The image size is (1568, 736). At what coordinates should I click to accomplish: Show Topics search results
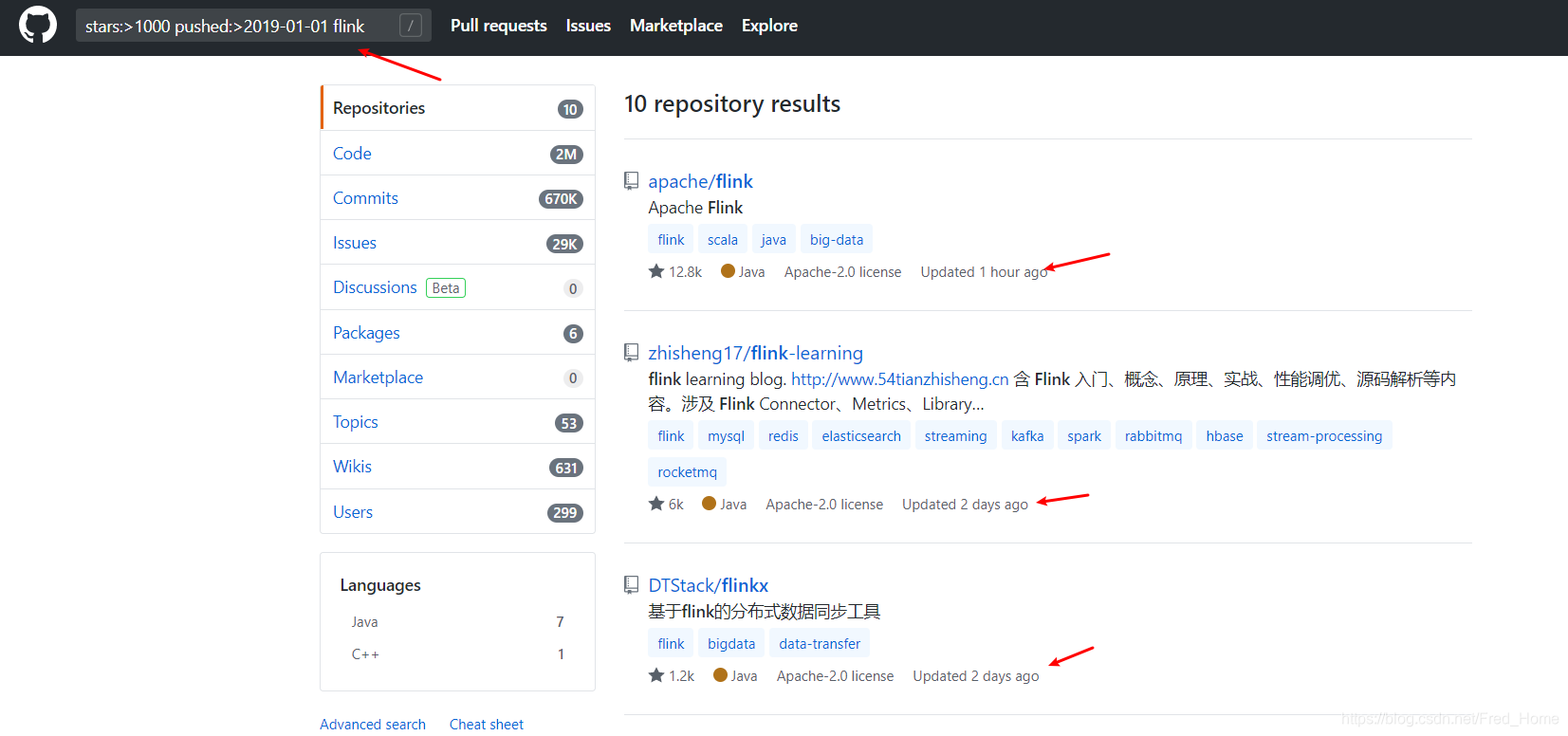pyautogui.click(x=458, y=421)
